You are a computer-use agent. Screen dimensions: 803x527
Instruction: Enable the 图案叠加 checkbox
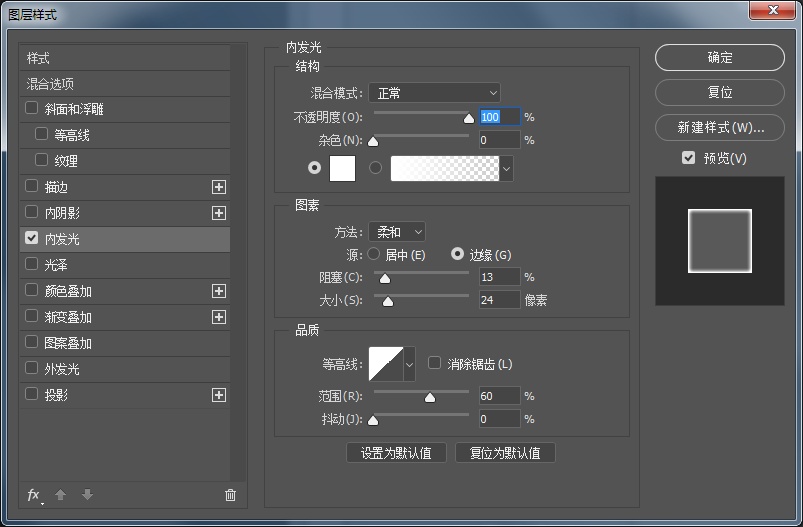31,342
